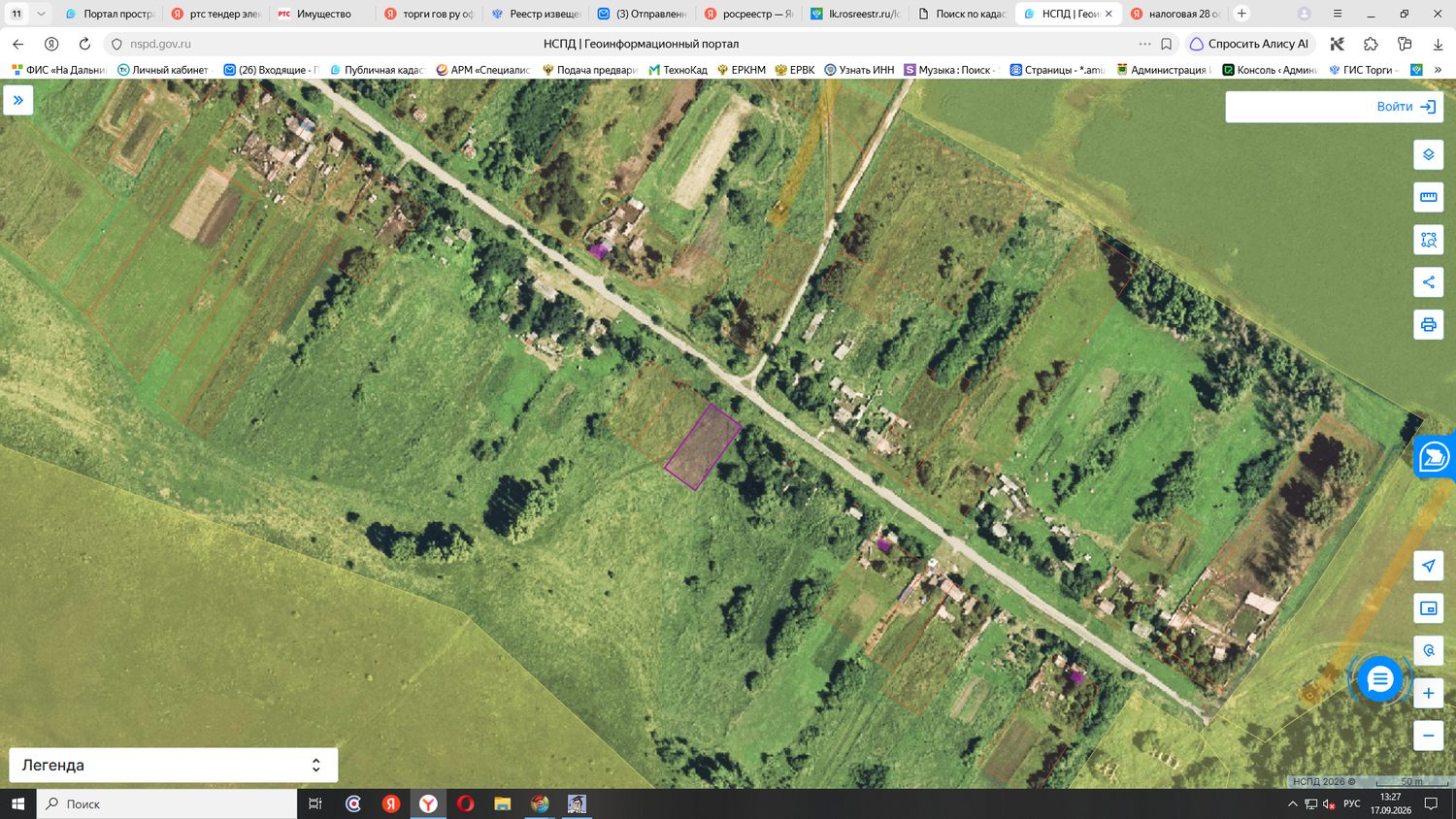The width and height of the screenshot is (1456, 819).
Task: Open browser extensions menu
Action: click(1371, 44)
